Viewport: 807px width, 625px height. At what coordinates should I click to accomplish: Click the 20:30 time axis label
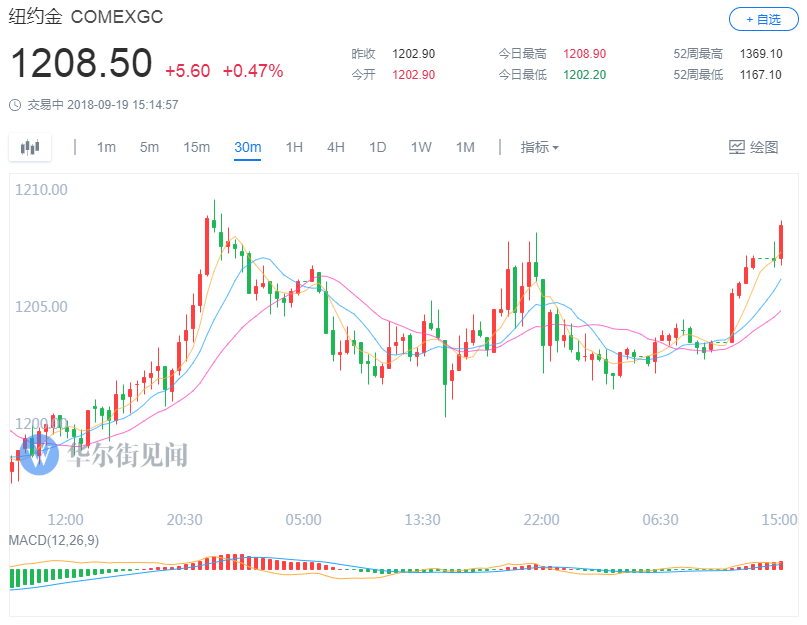[184, 519]
